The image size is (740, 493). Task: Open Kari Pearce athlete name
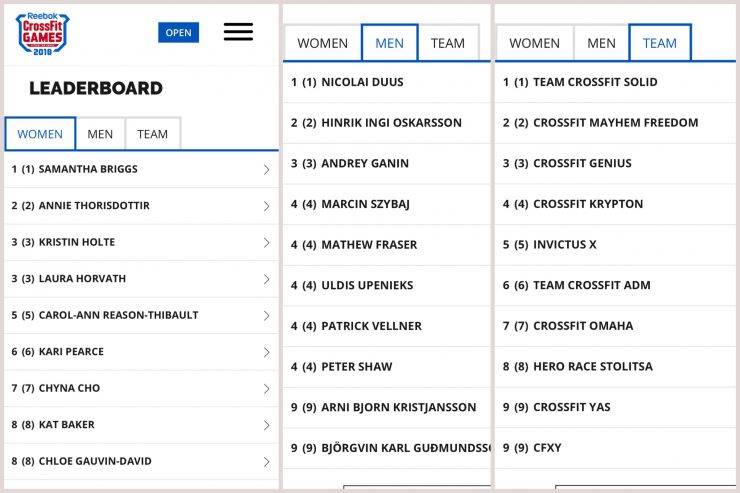71,351
